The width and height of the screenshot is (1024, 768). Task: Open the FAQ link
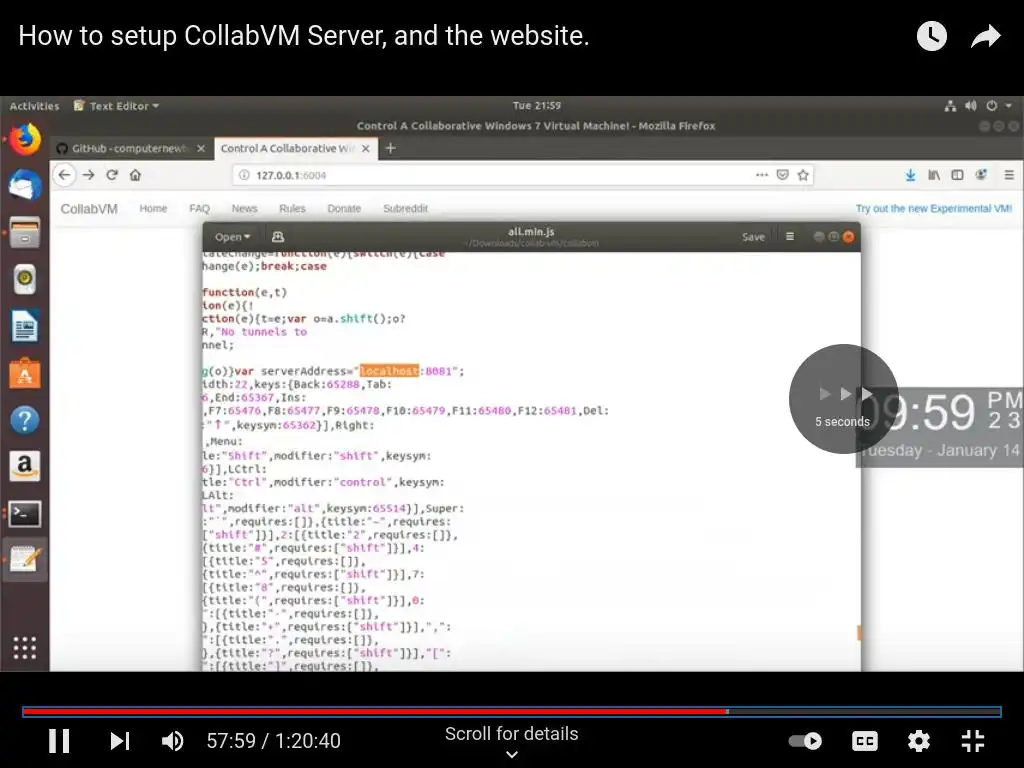[199, 208]
